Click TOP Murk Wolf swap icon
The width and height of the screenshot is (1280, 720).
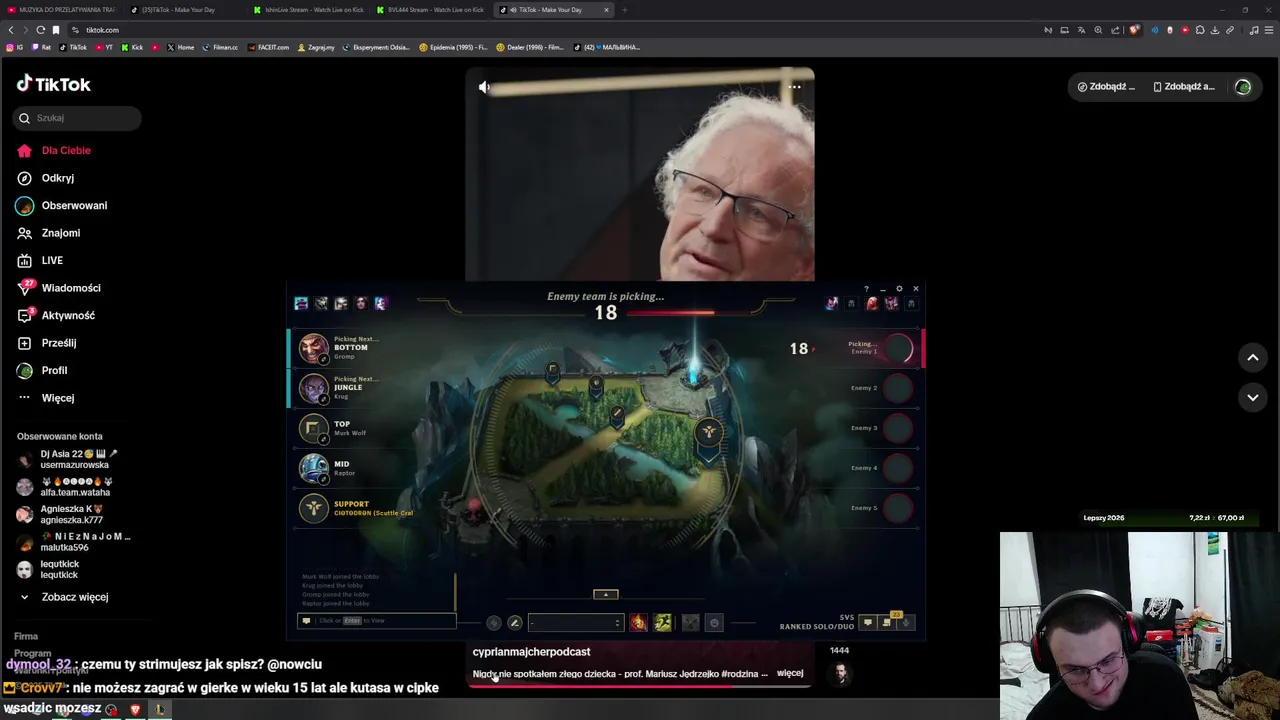tap(323, 439)
